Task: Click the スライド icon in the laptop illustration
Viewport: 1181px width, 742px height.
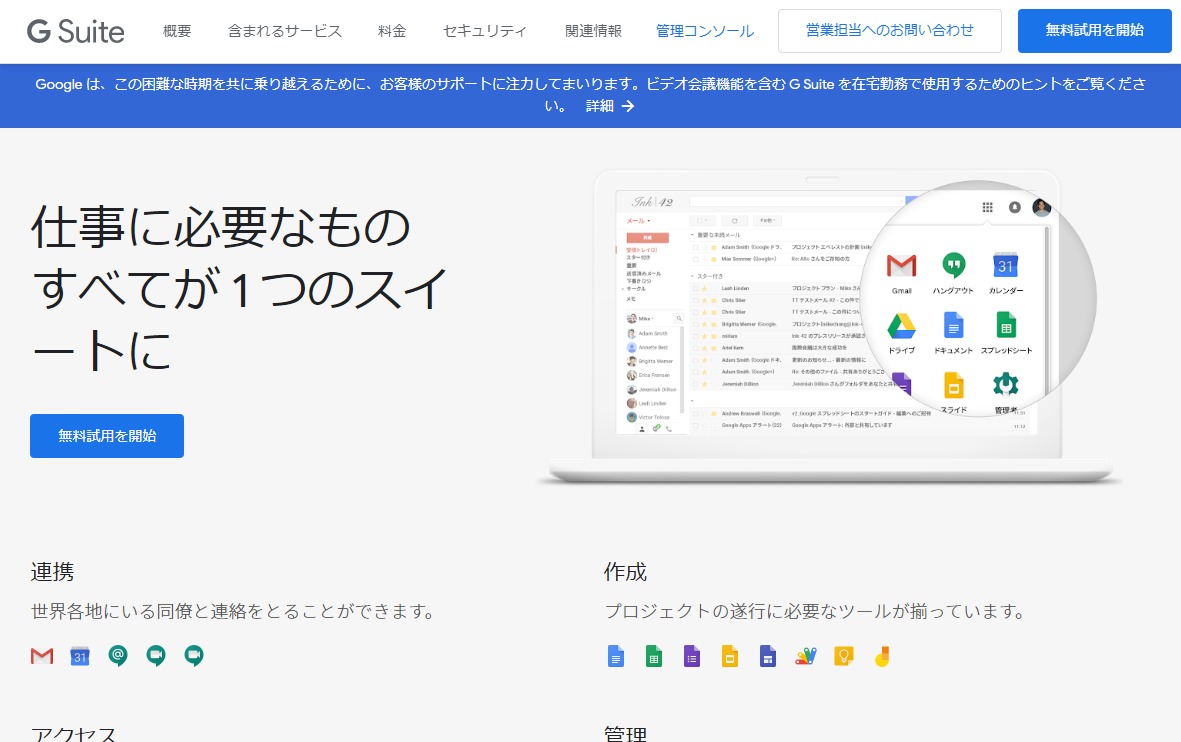Action: (x=954, y=386)
